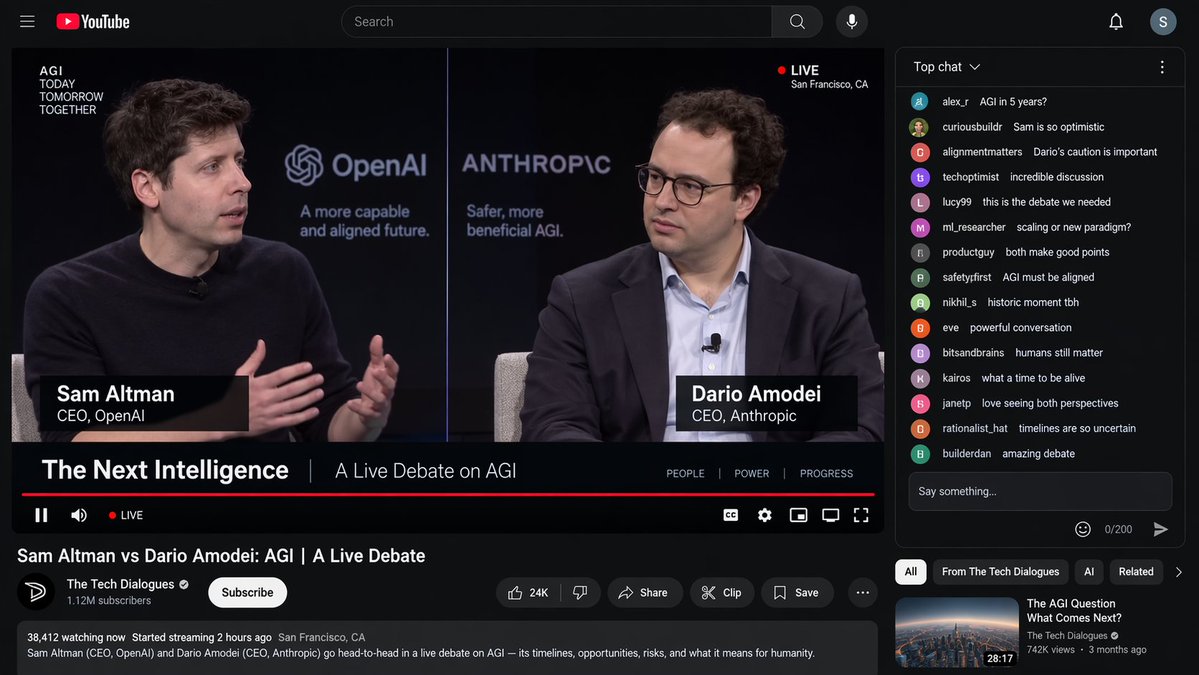The width and height of the screenshot is (1199, 675).
Task: Click lucy99 chat avatar
Action: tap(919, 203)
